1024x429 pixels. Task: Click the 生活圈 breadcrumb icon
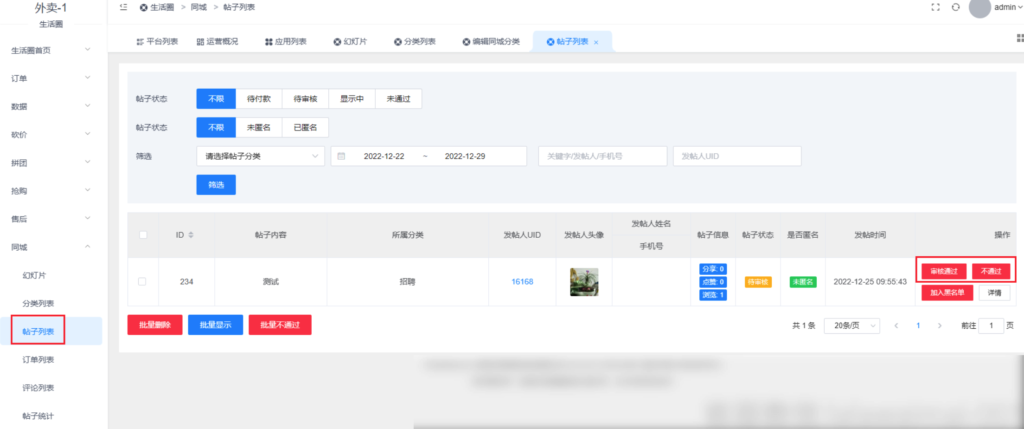point(143,7)
